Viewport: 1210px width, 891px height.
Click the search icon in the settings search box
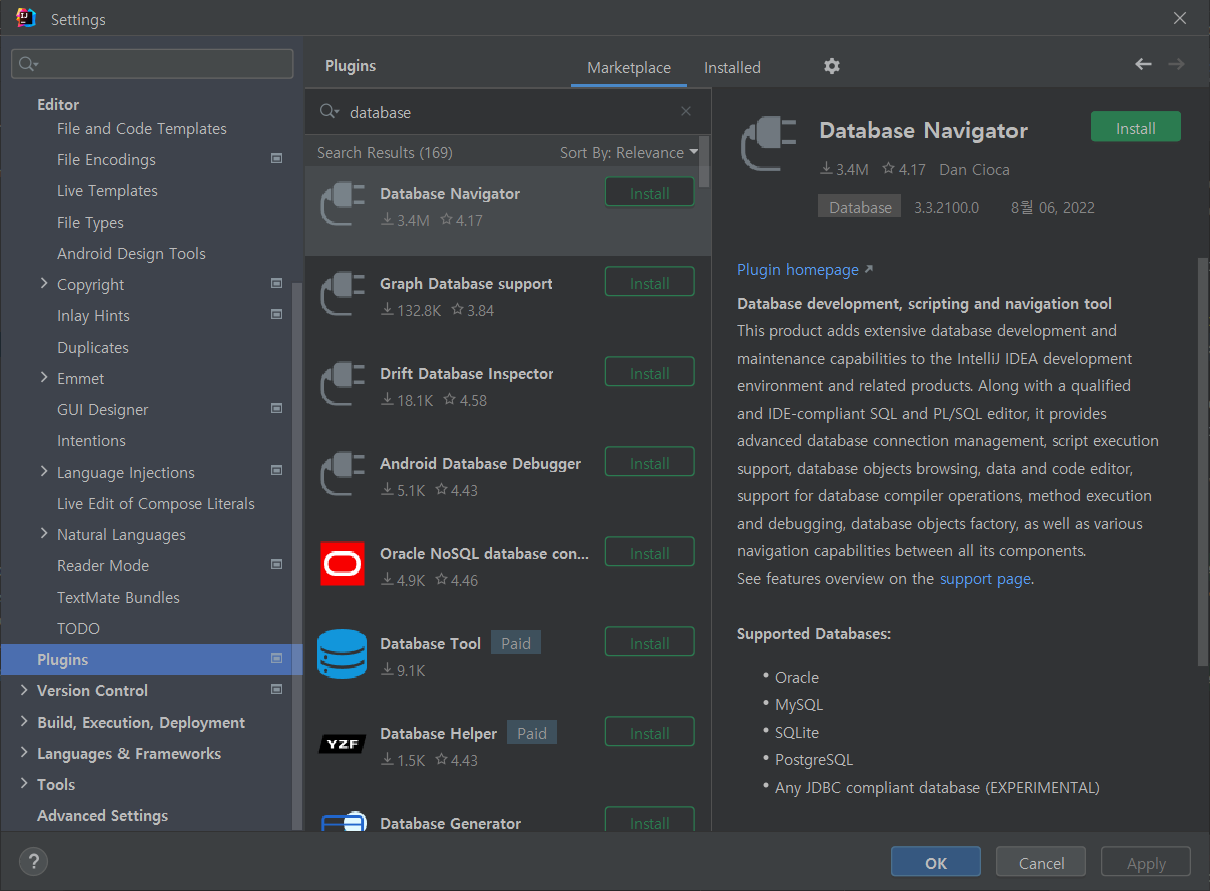[28, 64]
